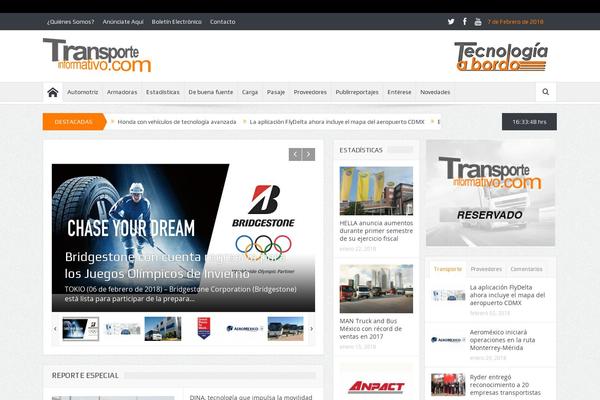The height and width of the screenshot is (400, 600).
Task: Open Honda vehículos tecnología avanzada headline
Action: pos(177,122)
